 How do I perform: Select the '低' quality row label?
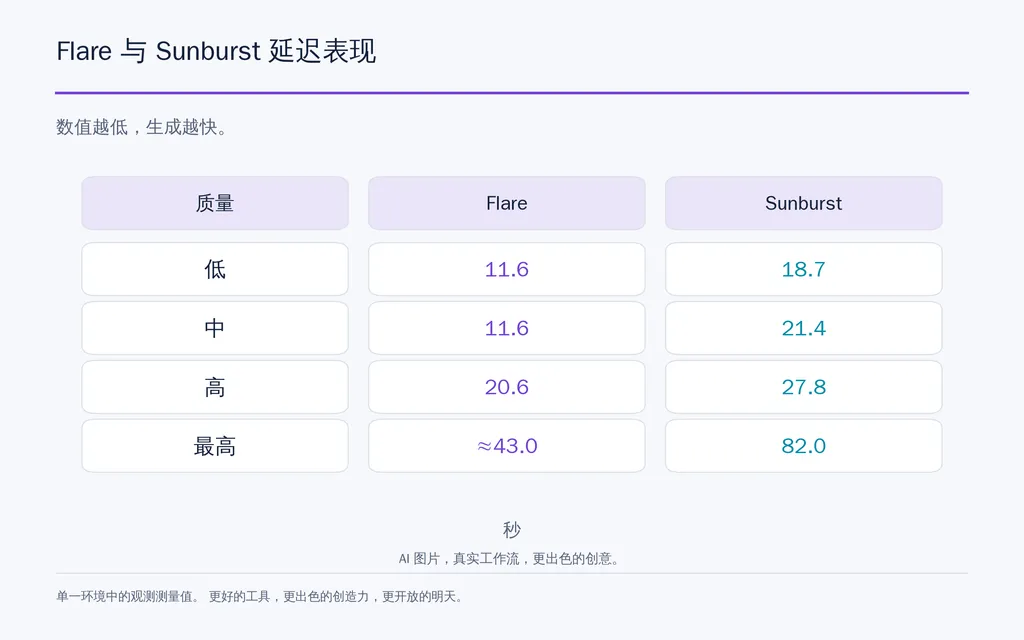tap(215, 269)
